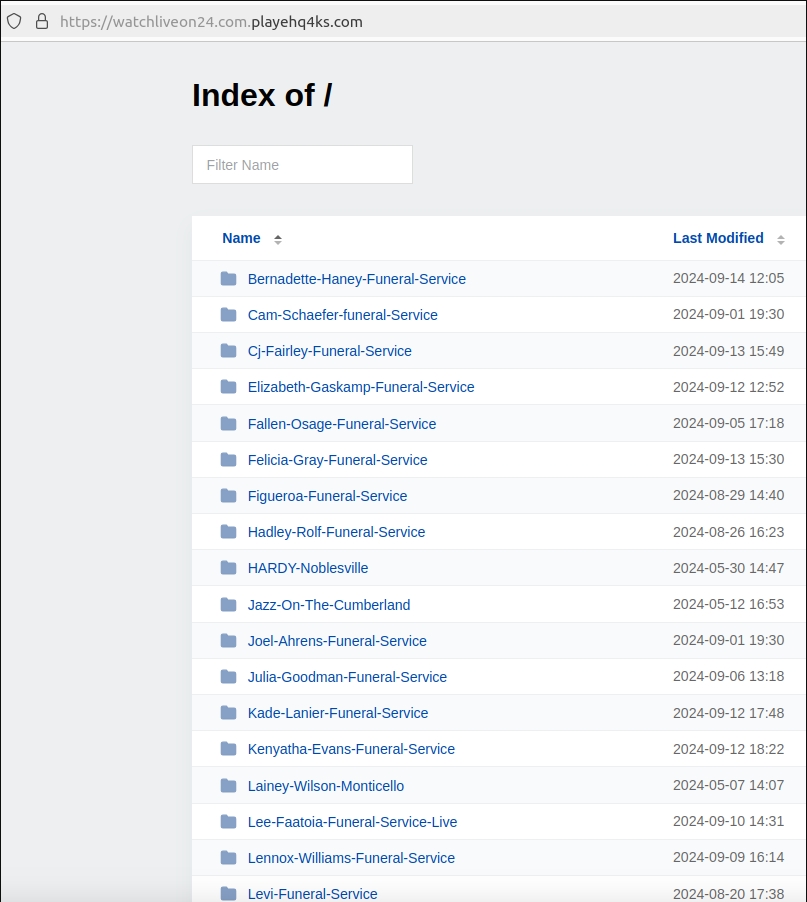Image resolution: width=807 pixels, height=902 pixels.
Task: Open Cam-Schaefer-funeral-Service folder link
Action: click(342, 315)
